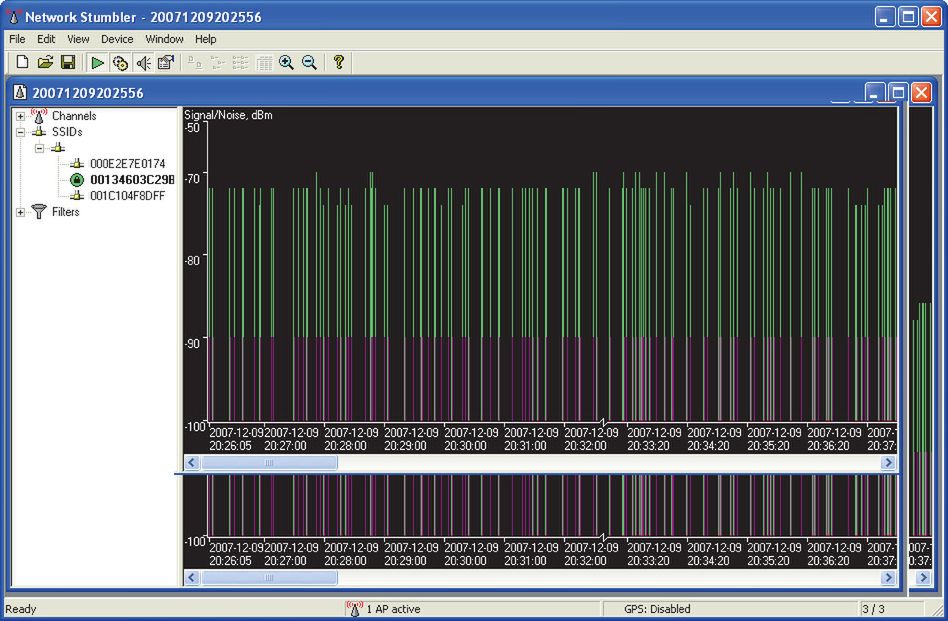Open a file with the folder icon
Image resolution: width=948 pixels, height=621 pixels.
click(45, 62)
